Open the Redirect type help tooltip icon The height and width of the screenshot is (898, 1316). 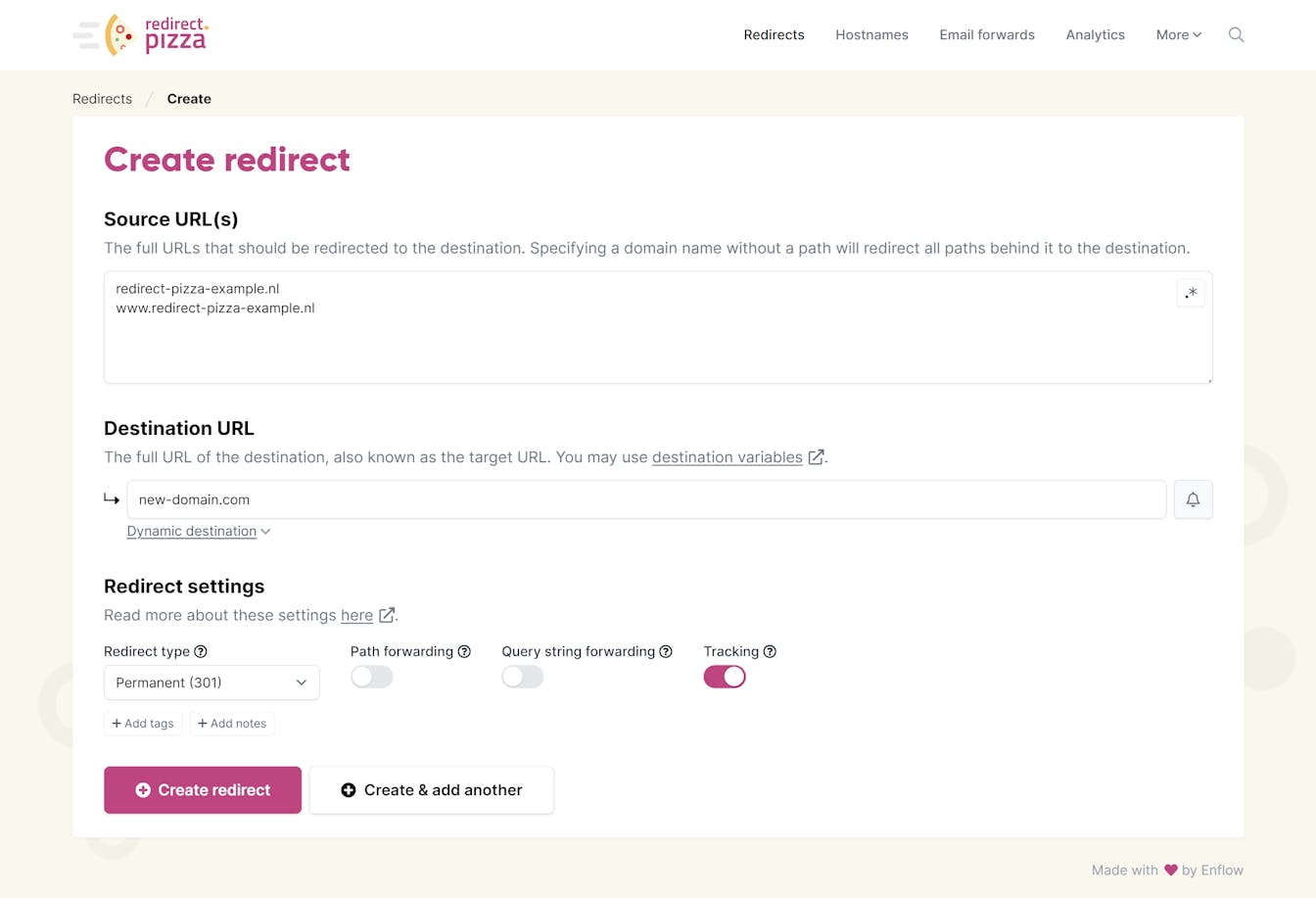pos(201,651)
